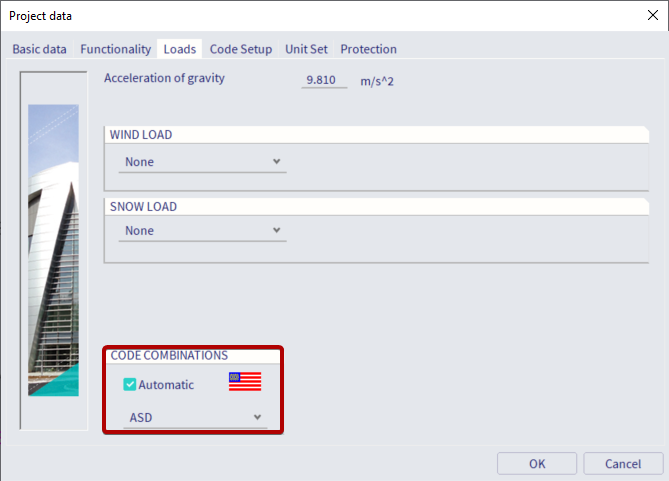The height and width of the screenshot is (481, 669).
Task: Click the US flag national code icon
Action: (x=244, y=381)
